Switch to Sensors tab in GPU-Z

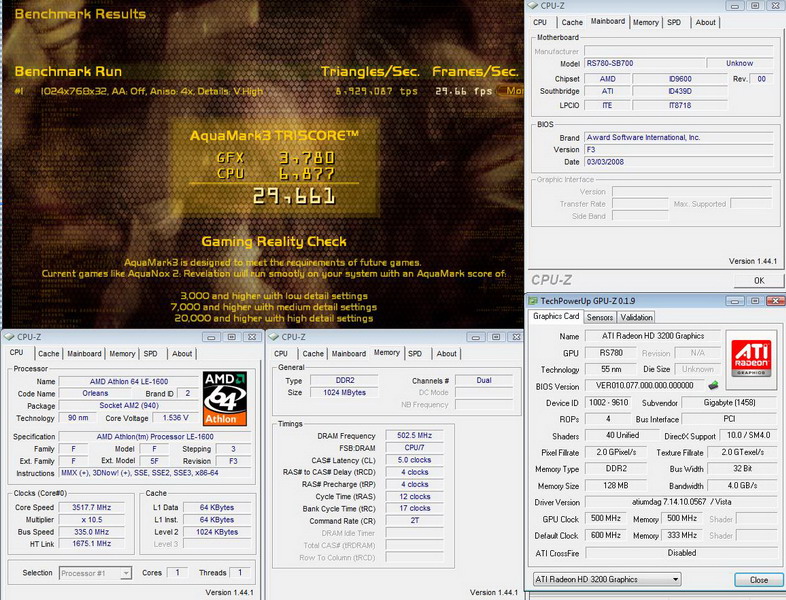click(x=600, y=317)
